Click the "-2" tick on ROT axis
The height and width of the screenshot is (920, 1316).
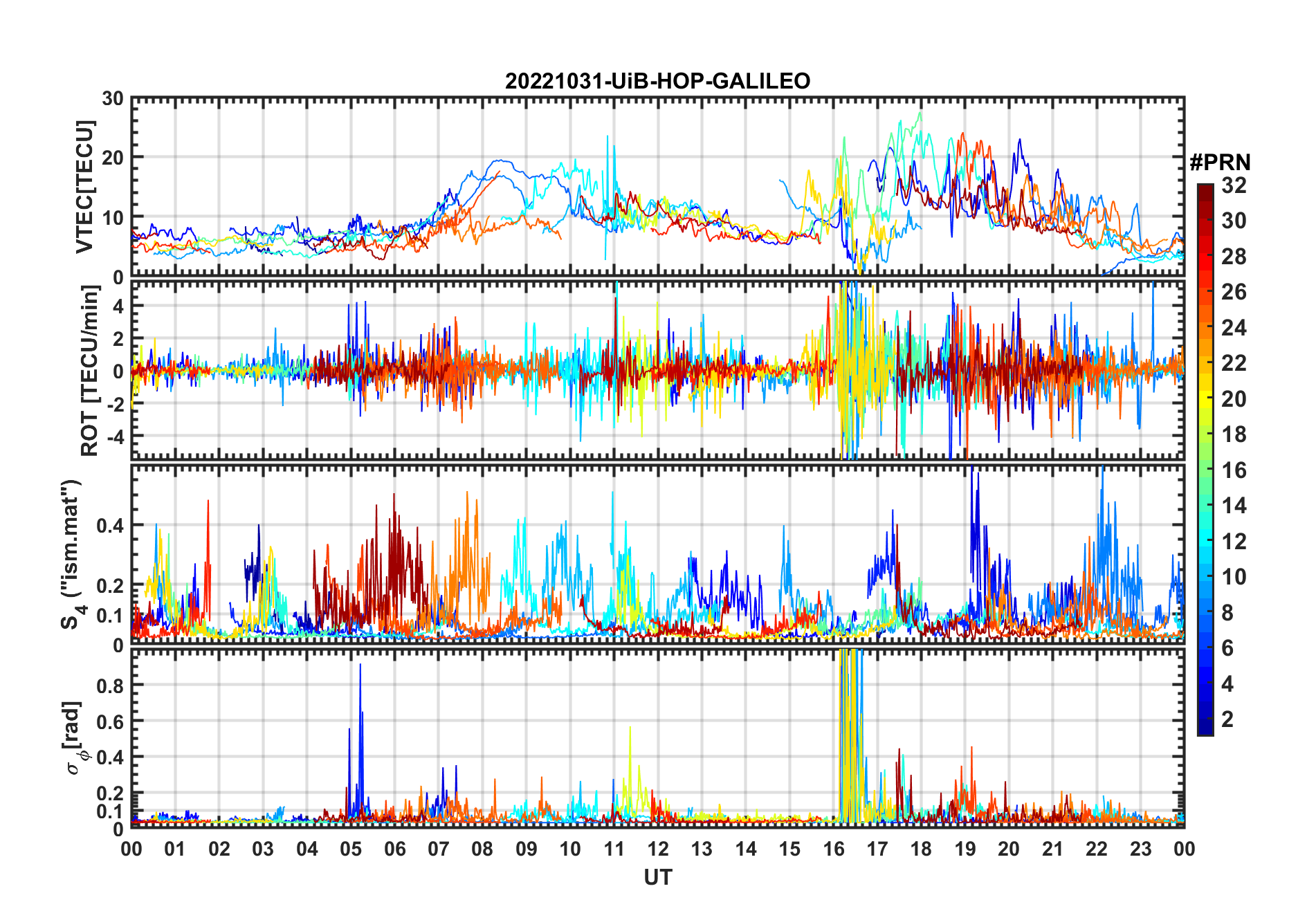click(114, 404)
